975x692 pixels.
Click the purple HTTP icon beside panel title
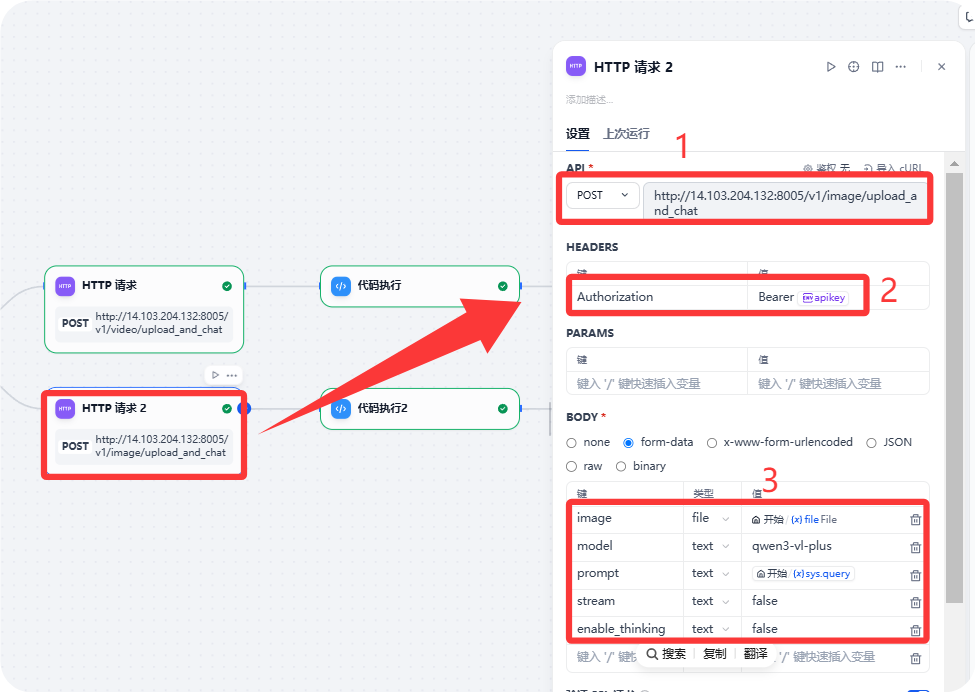[x=576, y=66]
